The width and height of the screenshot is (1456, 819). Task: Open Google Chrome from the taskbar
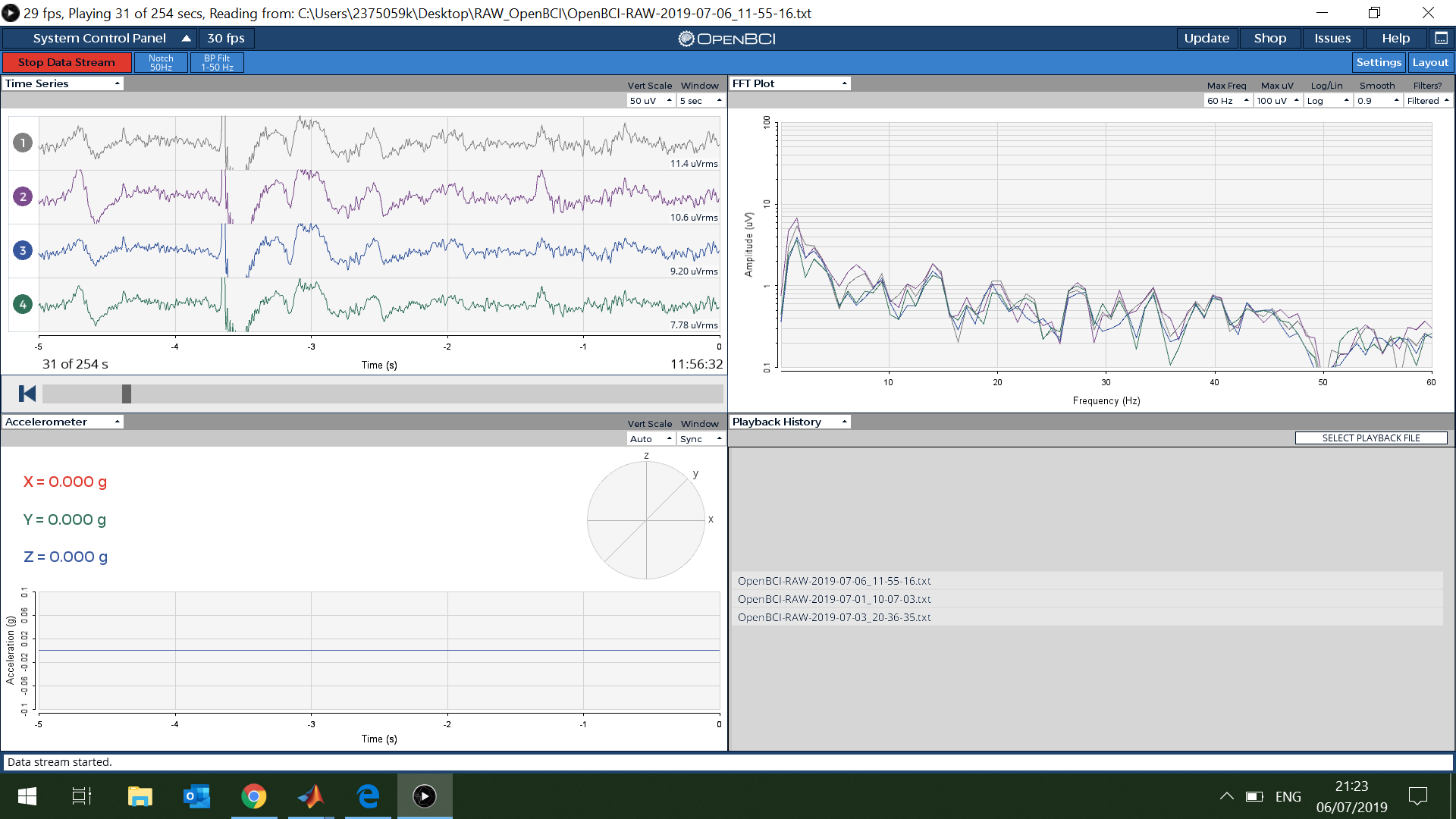[x=254, y=796]
